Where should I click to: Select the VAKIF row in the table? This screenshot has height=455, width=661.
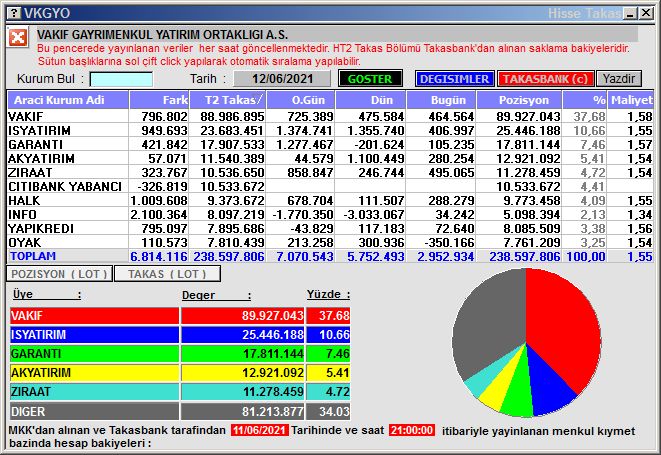[330, 116]
